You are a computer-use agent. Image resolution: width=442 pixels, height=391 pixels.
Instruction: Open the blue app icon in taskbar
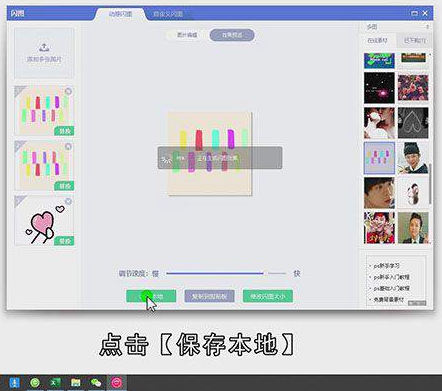click(14, 383)
